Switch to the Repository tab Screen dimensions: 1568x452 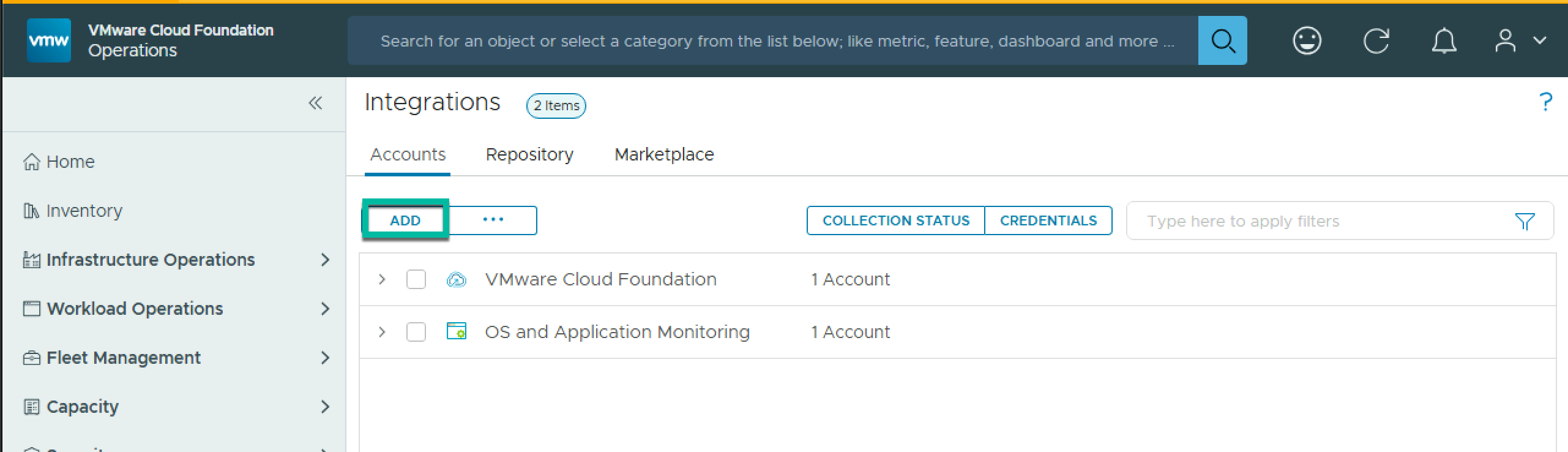pos(529,154)
